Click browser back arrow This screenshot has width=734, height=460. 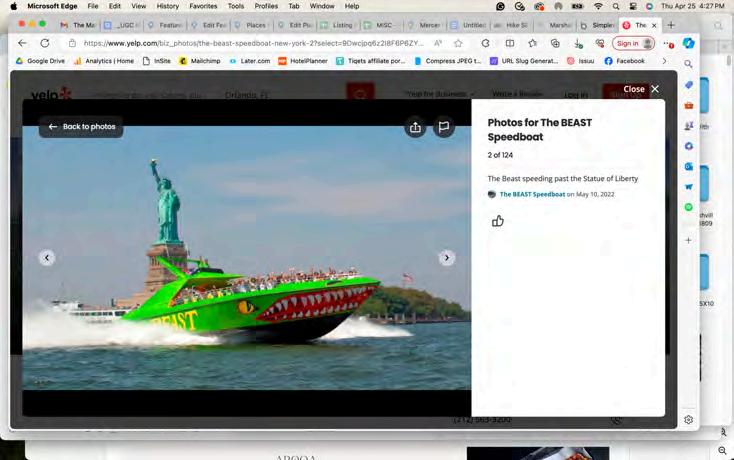tap(22, 43)
